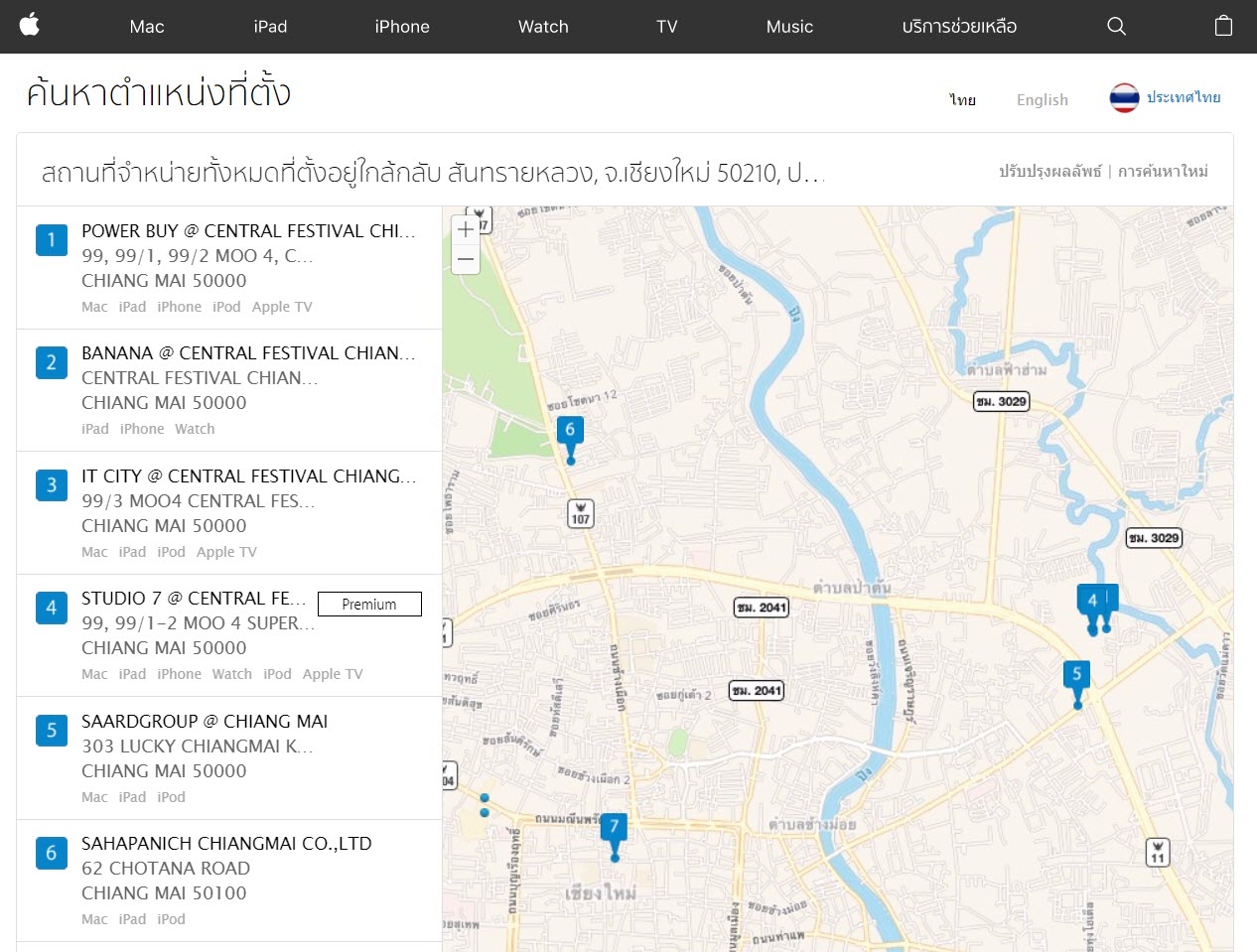The width and height of the screenshot is (1257, 952).
Task: Click ปรับปรุงผลลัพธ์ to refine results
Action: 1049,172
